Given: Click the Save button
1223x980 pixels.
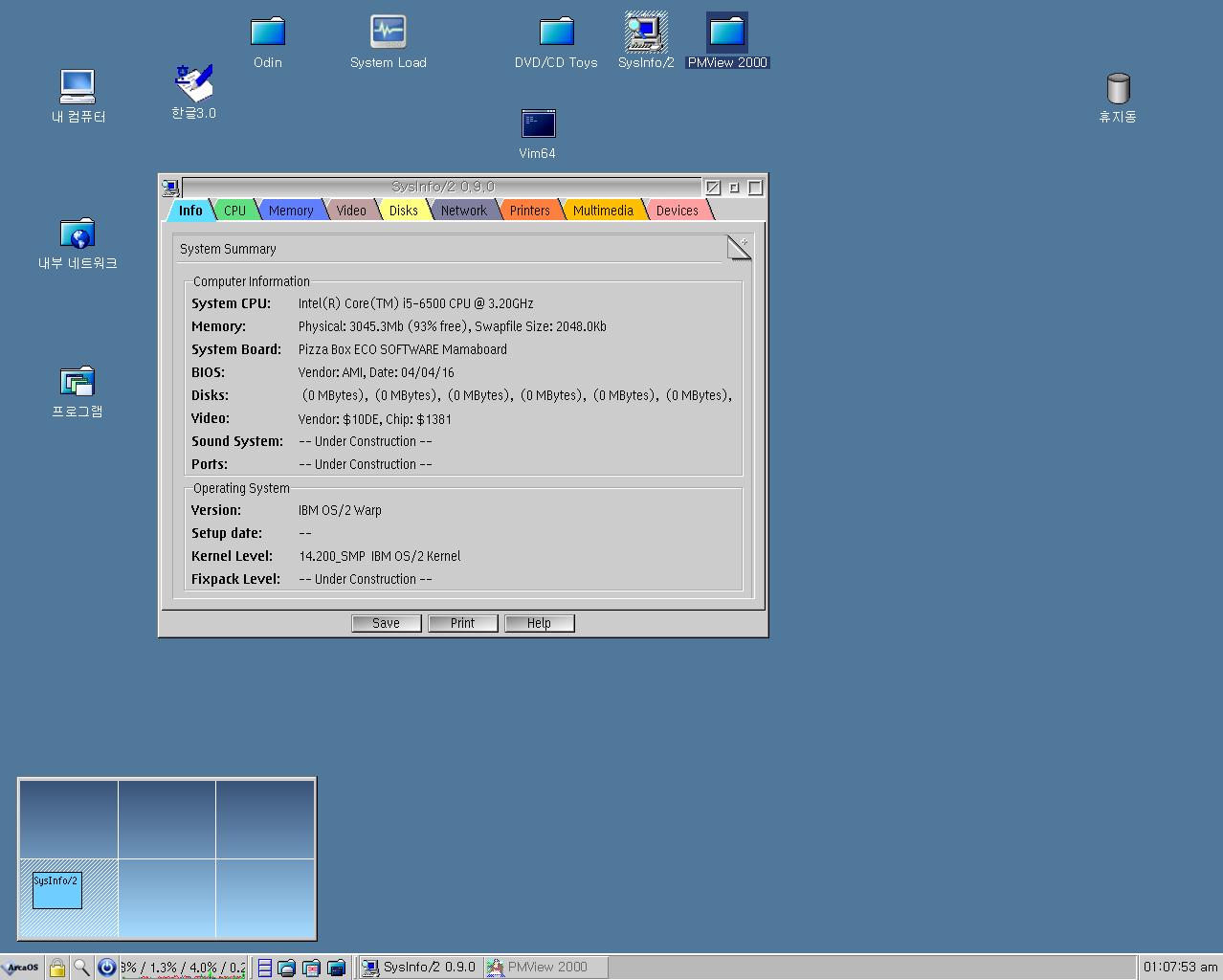Looking at the screenshot, I should point(386,623).
